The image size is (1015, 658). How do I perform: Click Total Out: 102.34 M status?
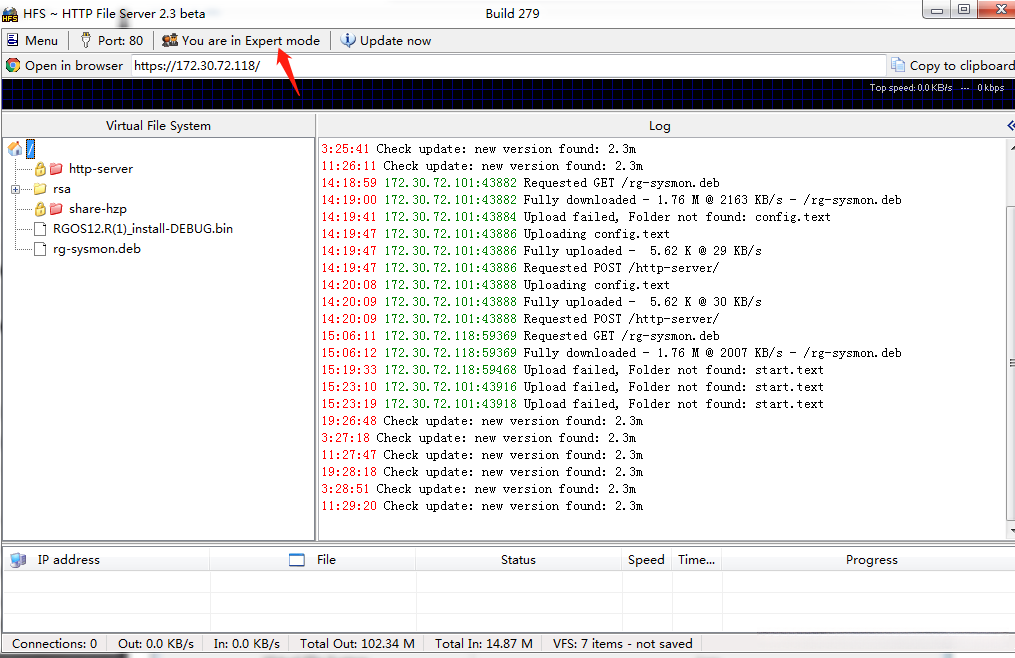click(x=357, y=644)
